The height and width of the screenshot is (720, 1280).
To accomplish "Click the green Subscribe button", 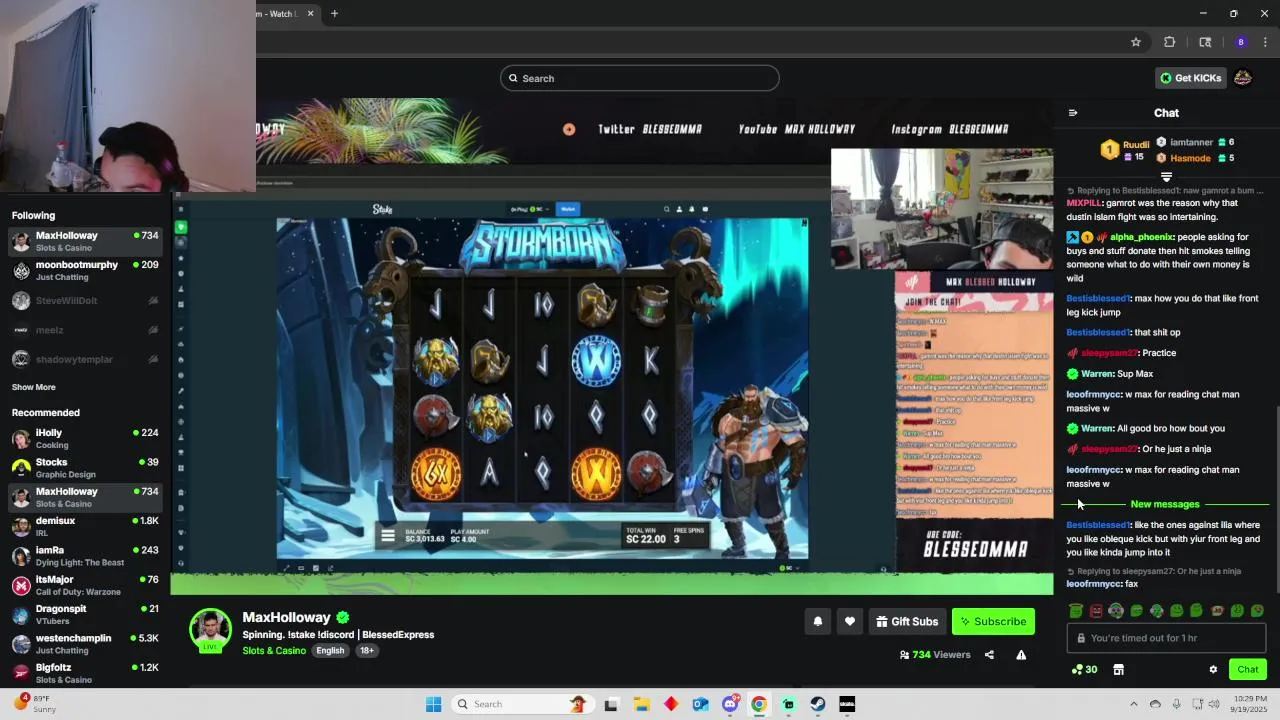I will click(x=993, y=621).
